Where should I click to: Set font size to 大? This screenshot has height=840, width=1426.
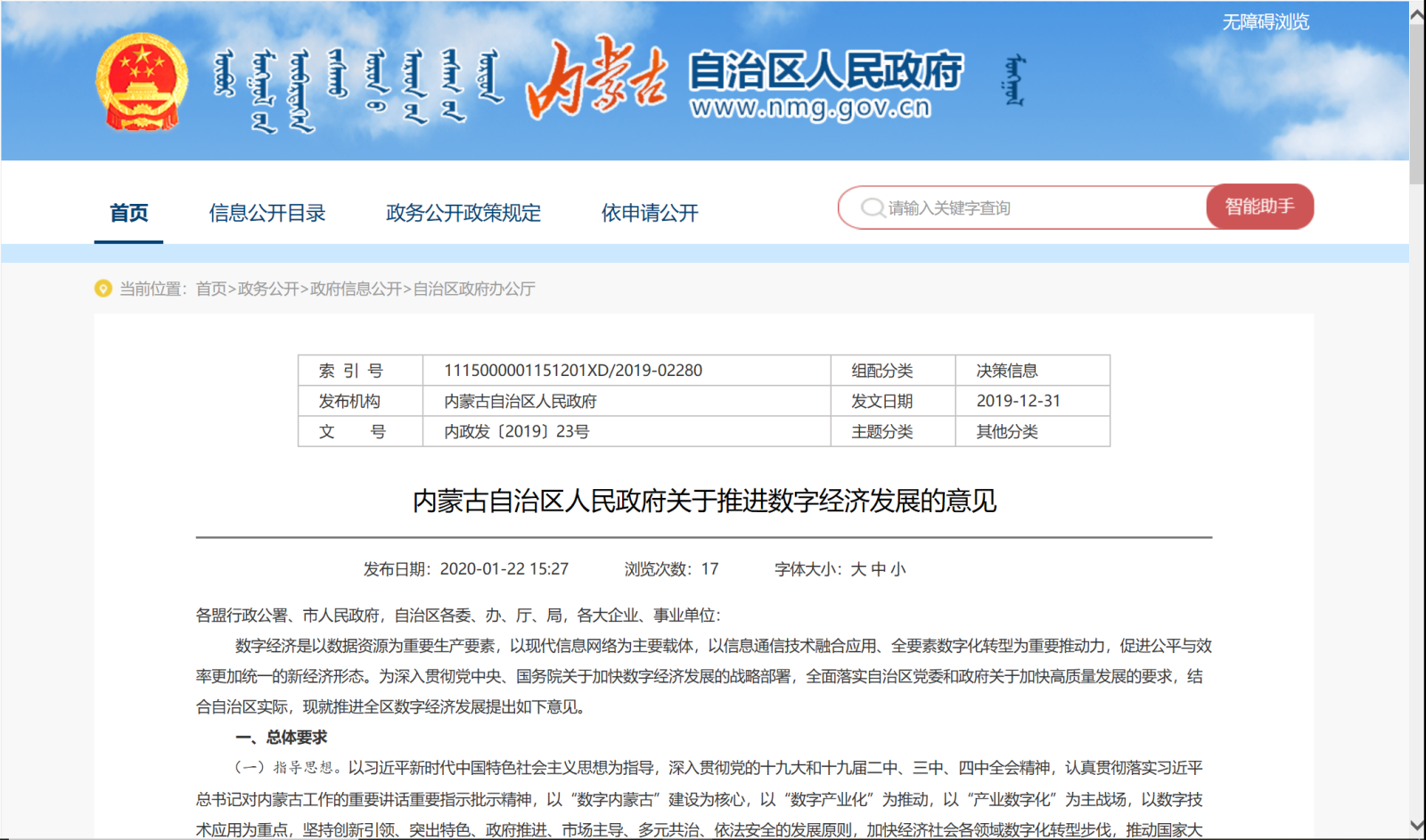858,569
